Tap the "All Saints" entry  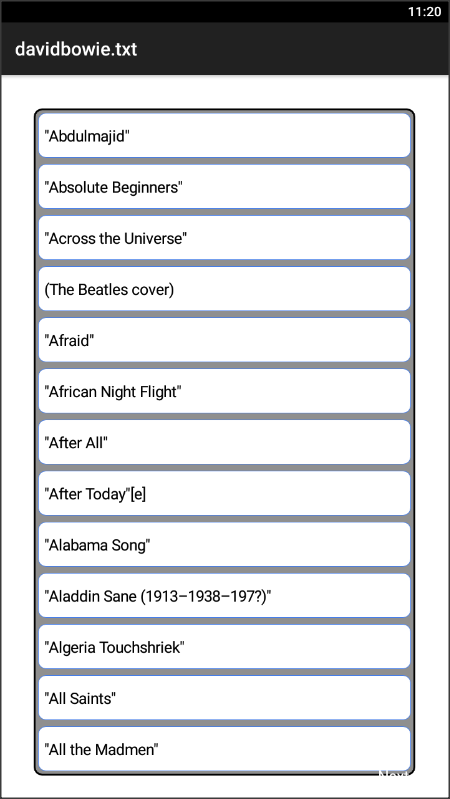224,698
